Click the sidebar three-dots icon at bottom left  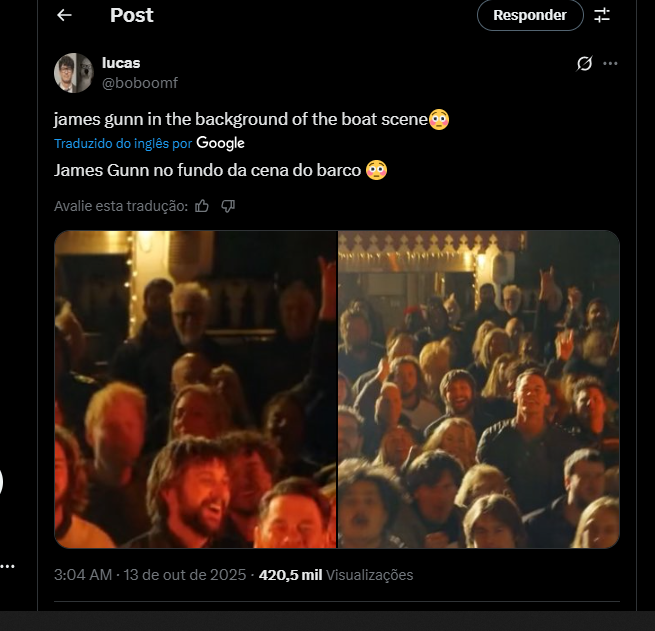pos(8,567)
